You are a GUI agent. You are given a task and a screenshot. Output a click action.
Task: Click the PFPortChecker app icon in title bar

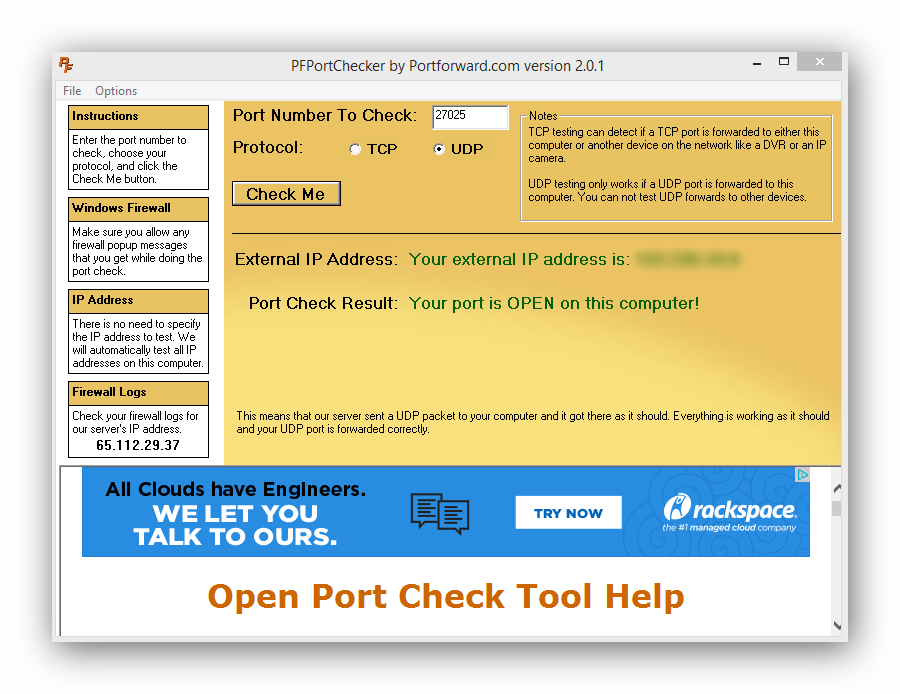[66, 65]
